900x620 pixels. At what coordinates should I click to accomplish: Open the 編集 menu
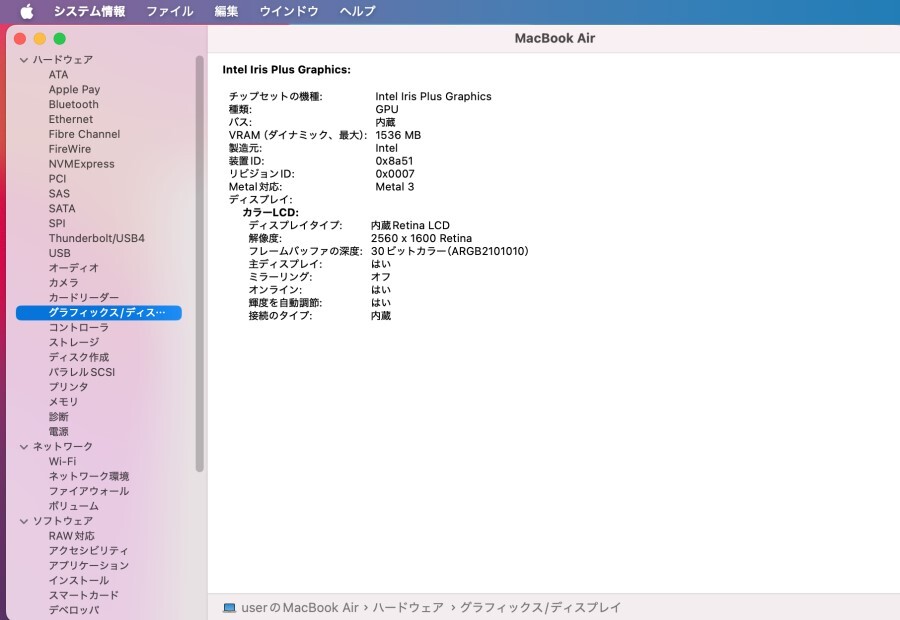pos(226,11)
